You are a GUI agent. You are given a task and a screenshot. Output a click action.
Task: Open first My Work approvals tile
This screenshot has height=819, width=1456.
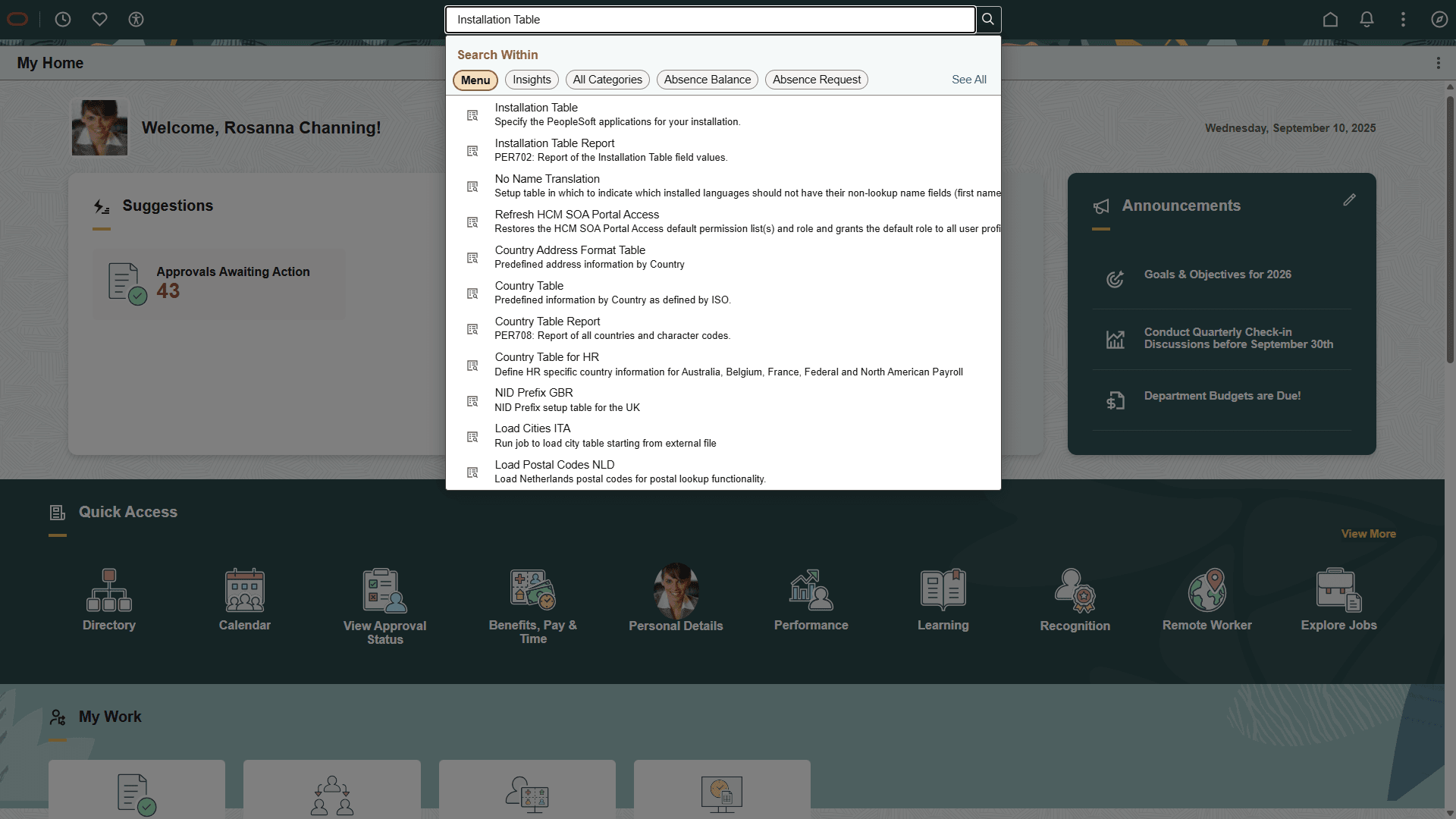pos(136,789)
